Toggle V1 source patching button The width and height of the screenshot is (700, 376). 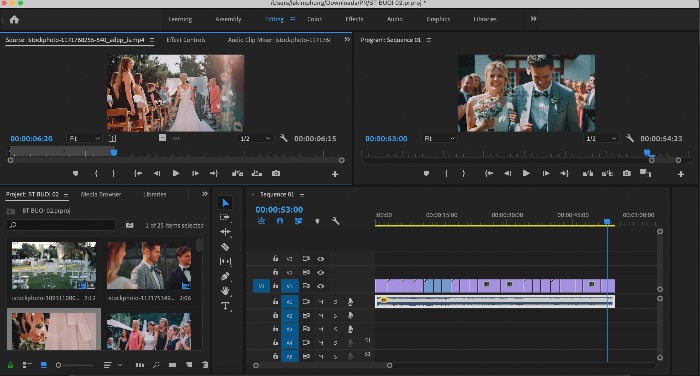[x=261, y=286]
